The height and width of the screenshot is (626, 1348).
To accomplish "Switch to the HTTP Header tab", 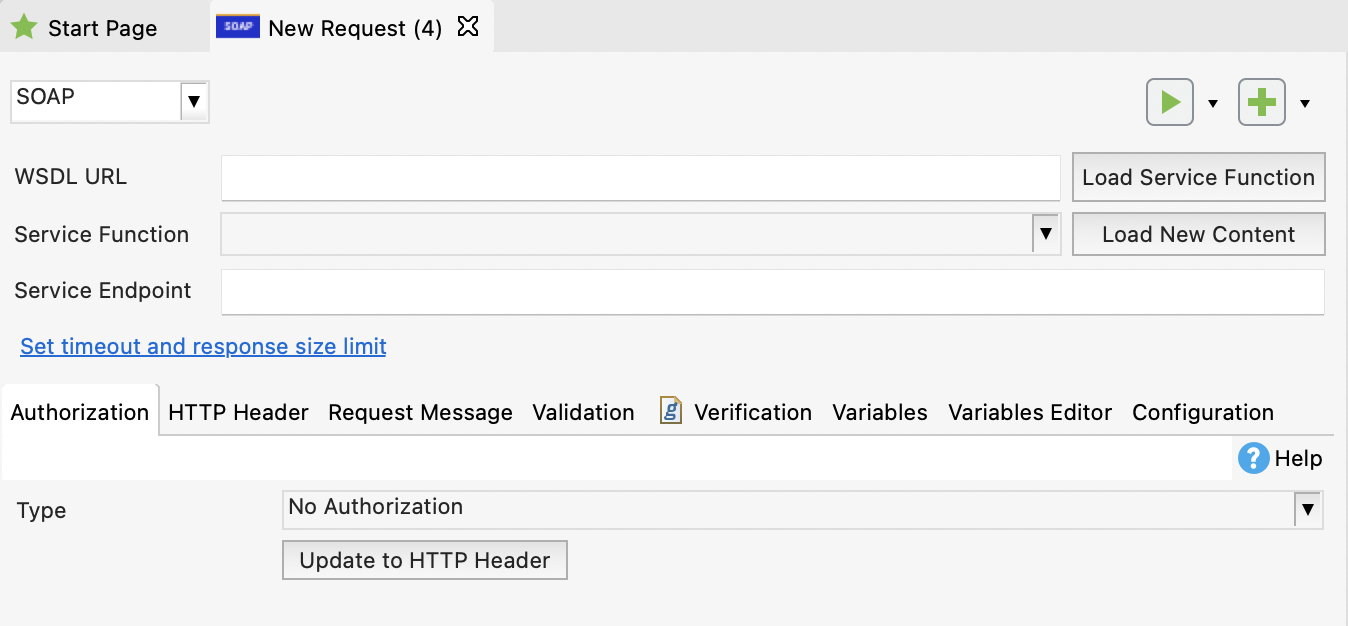I will (x=237, y=412).
